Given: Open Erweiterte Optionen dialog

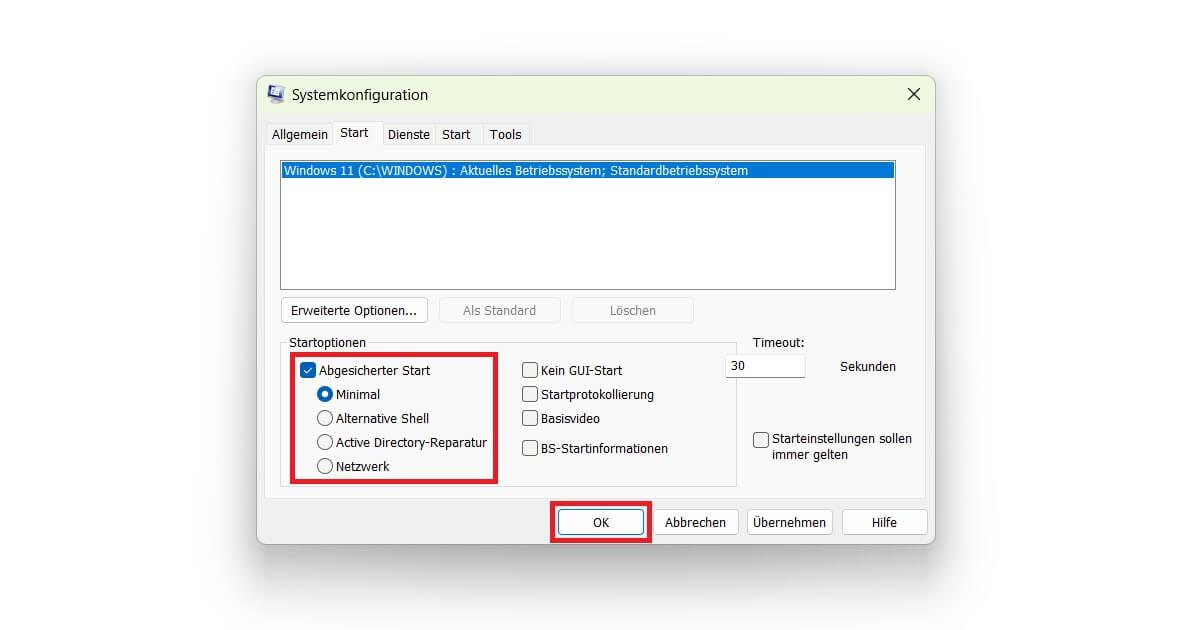Looking at the screenshot, I should point(354,310).
